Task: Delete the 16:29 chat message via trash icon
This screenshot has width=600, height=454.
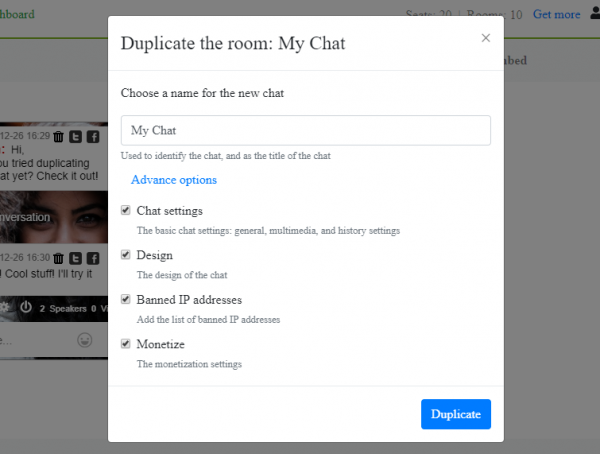Action: tap(59, 137)
